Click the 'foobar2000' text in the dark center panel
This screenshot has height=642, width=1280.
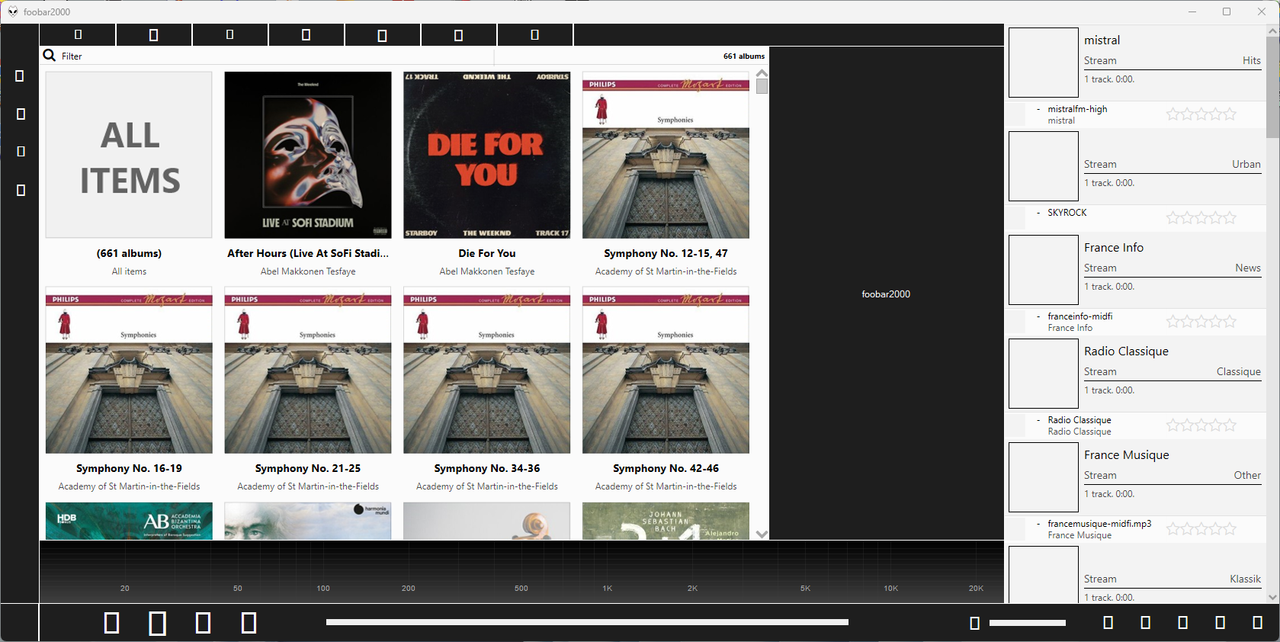886,294
